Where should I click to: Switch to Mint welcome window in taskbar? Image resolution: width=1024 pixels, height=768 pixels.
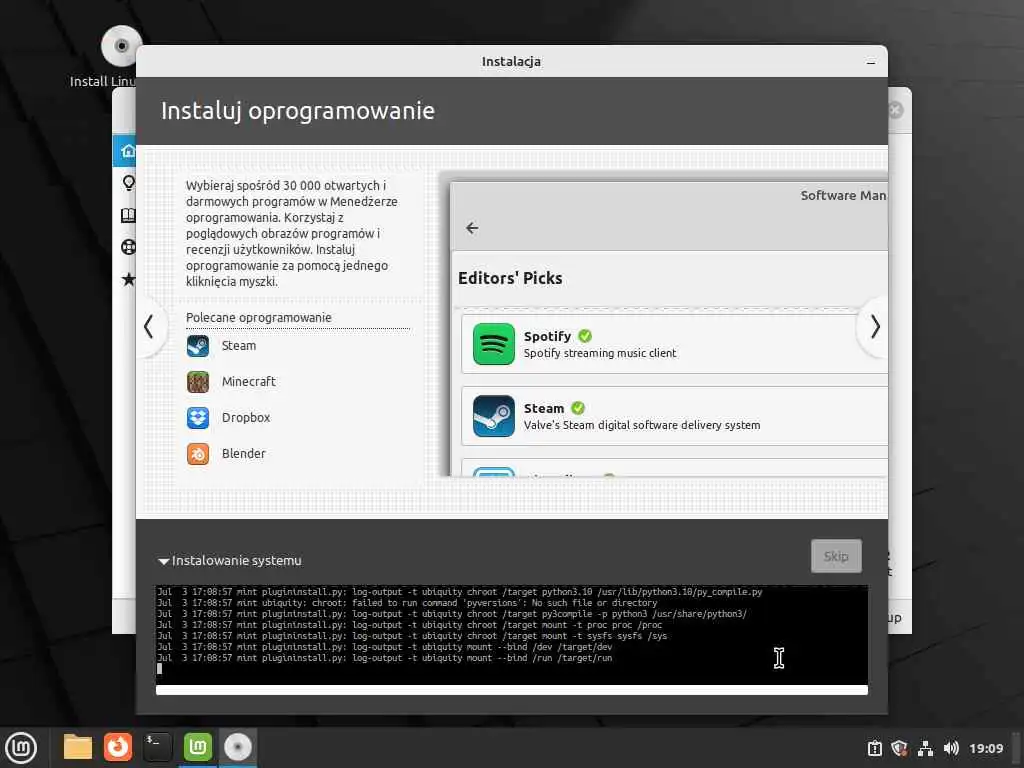[198, 747]
